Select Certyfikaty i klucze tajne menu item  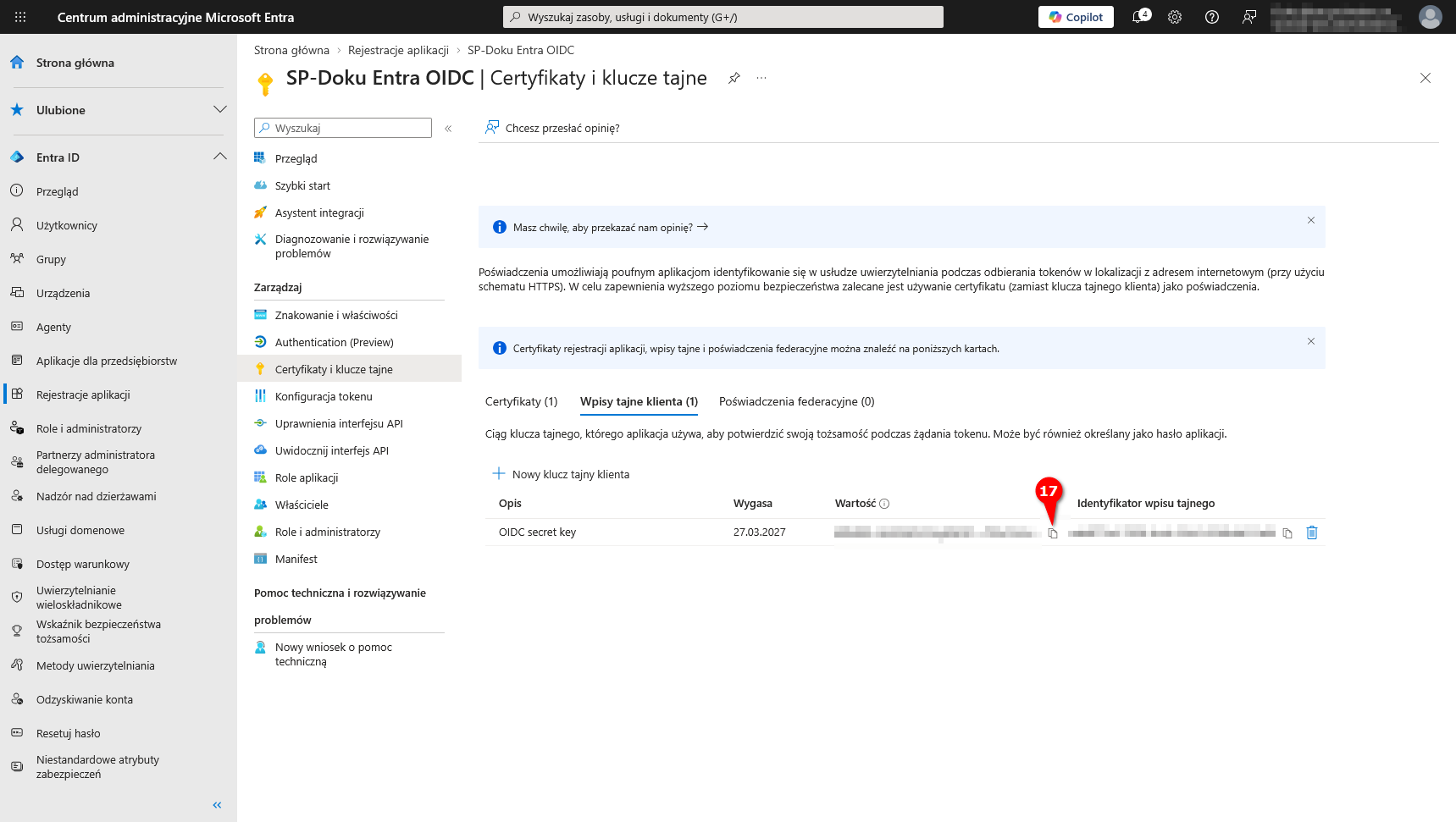349,369
